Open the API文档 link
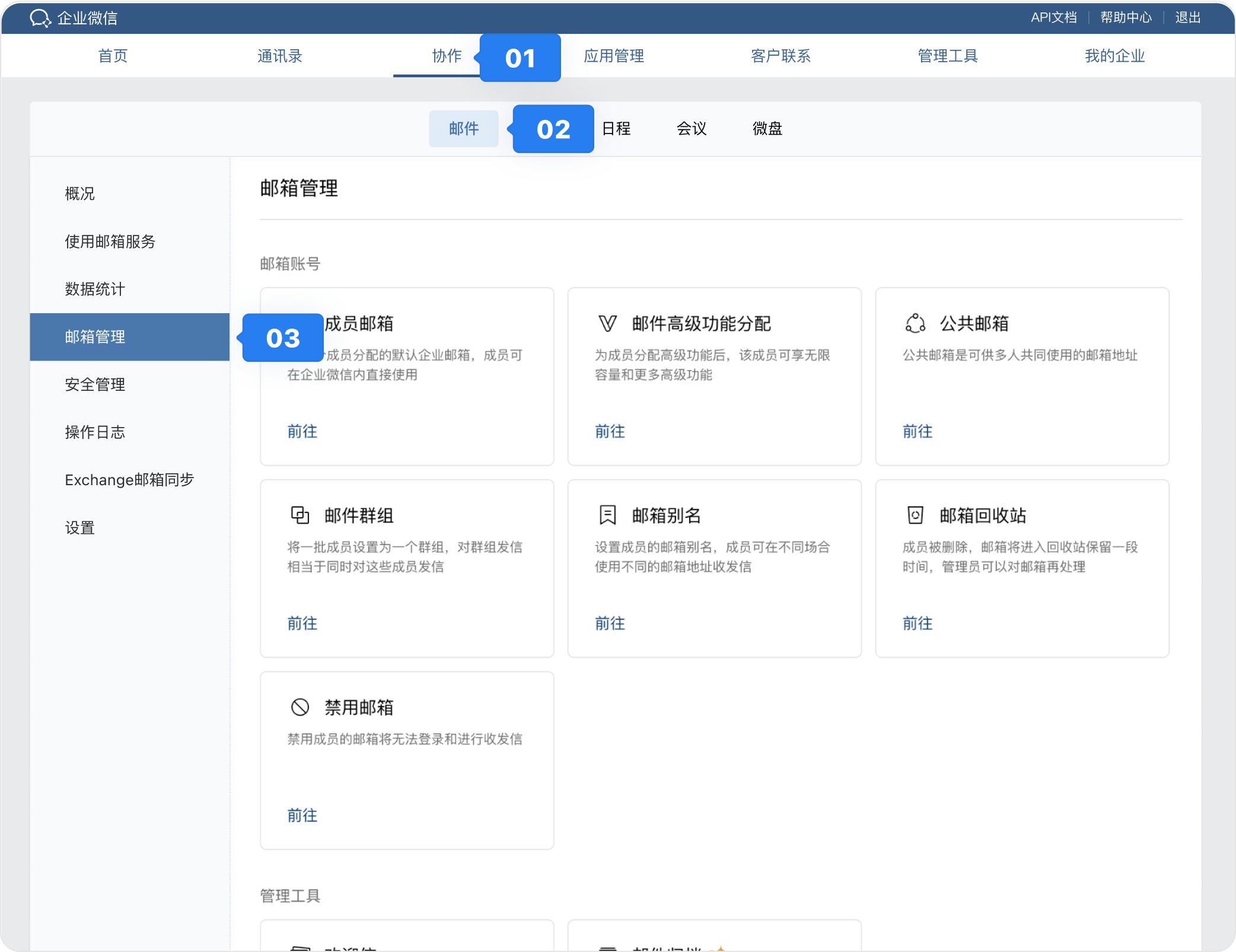The height and width of the screenshot is (952, 1236). [x=1053, y=17]
